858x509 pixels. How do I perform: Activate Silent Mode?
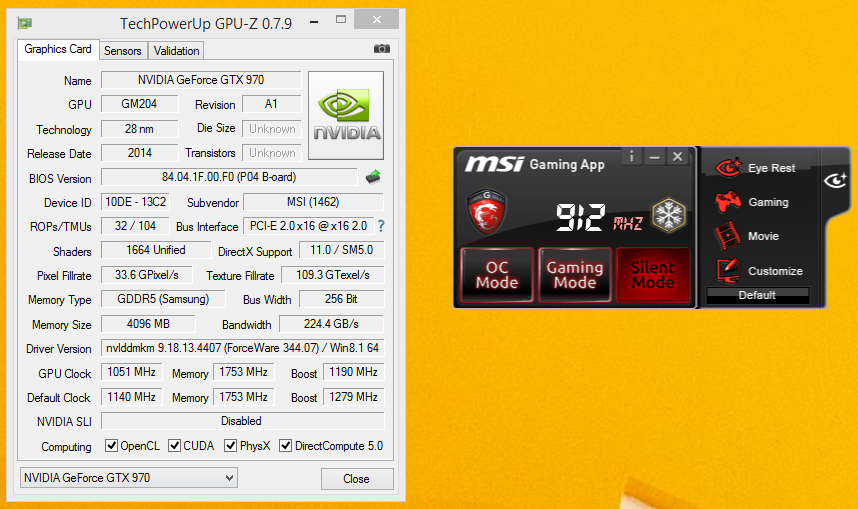(653, 275)
